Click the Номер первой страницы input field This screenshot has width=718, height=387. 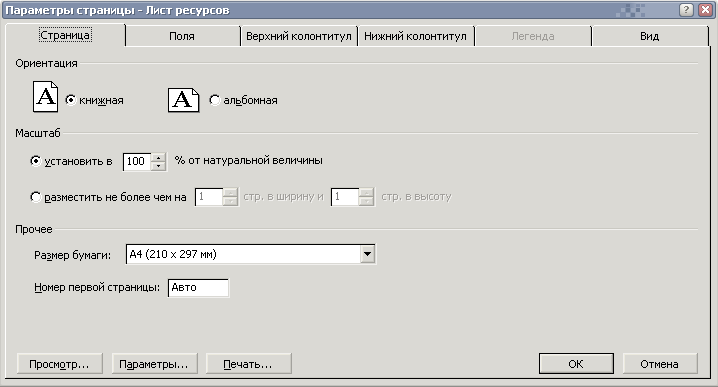pyautogui.click(x=198, y=288)
